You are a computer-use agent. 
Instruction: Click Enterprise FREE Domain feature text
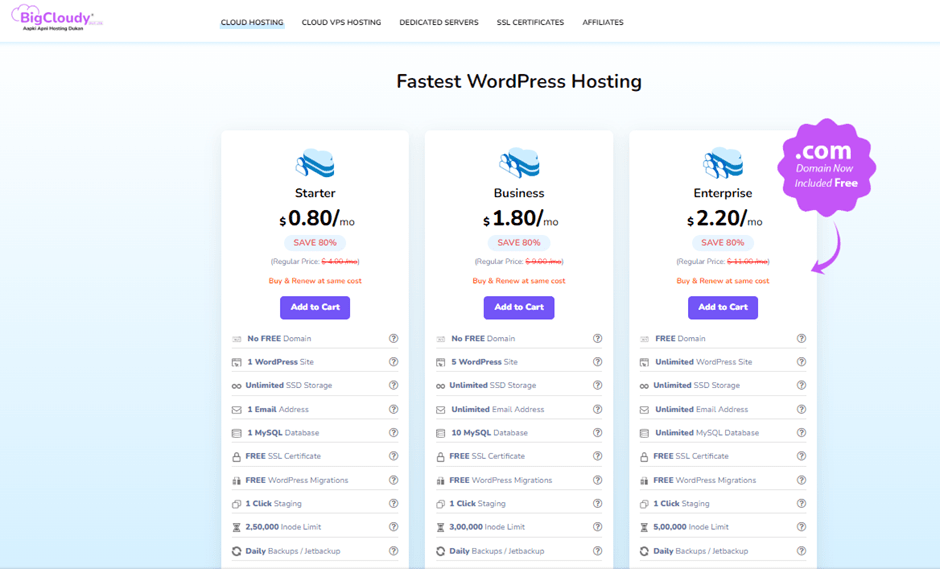(x=680, y=338)
